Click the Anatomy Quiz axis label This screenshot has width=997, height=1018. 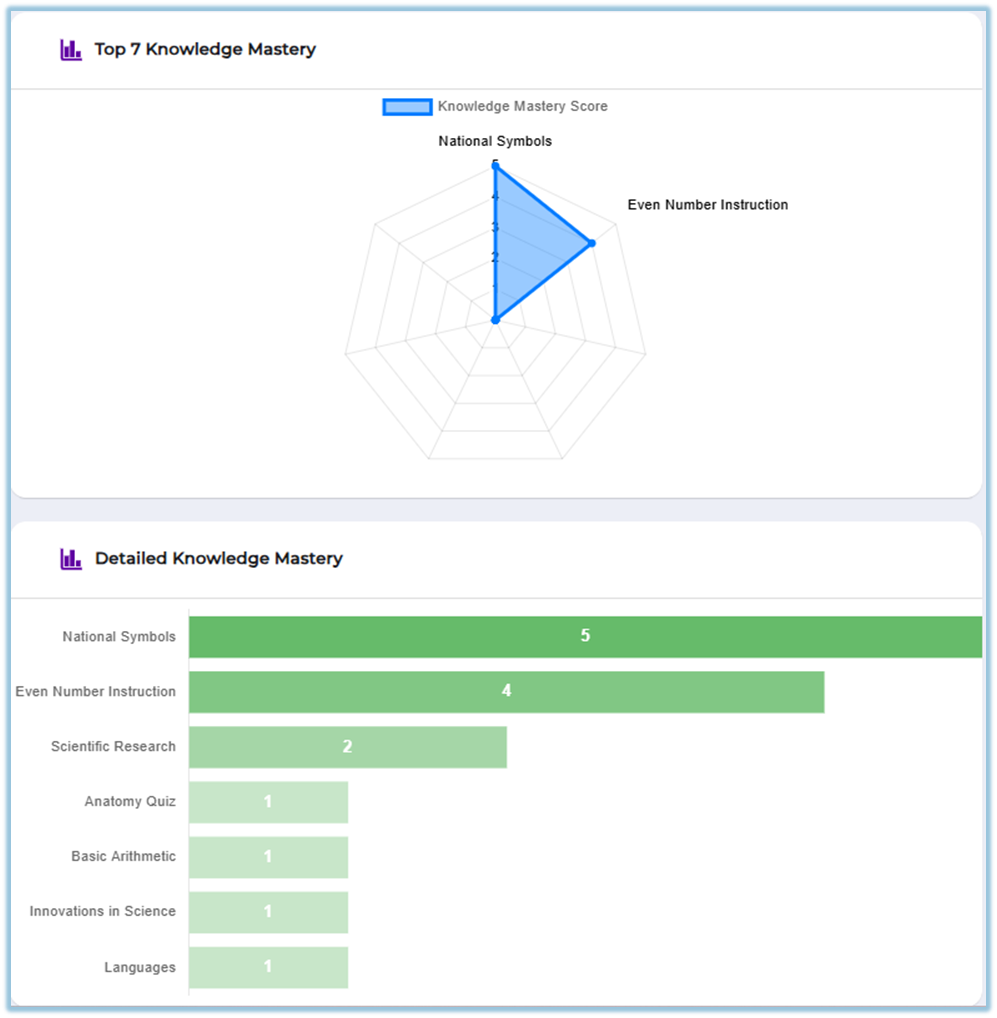(x=130, y=802)
